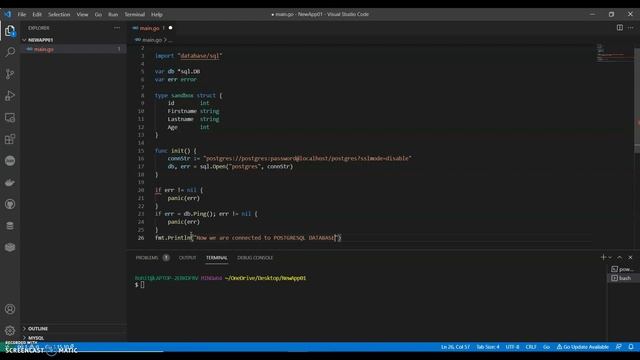Click the feedback icon in status bar

pos(619,347)
